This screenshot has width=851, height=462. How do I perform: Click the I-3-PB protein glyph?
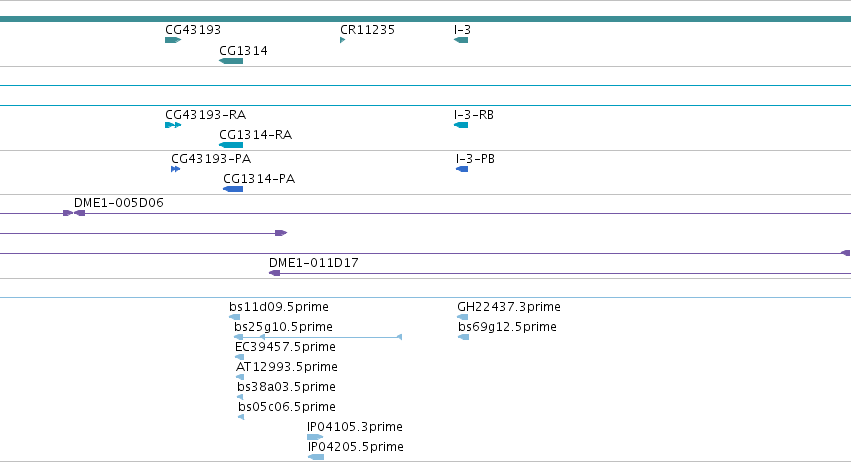pyautogui.click(x=462, y=169)
